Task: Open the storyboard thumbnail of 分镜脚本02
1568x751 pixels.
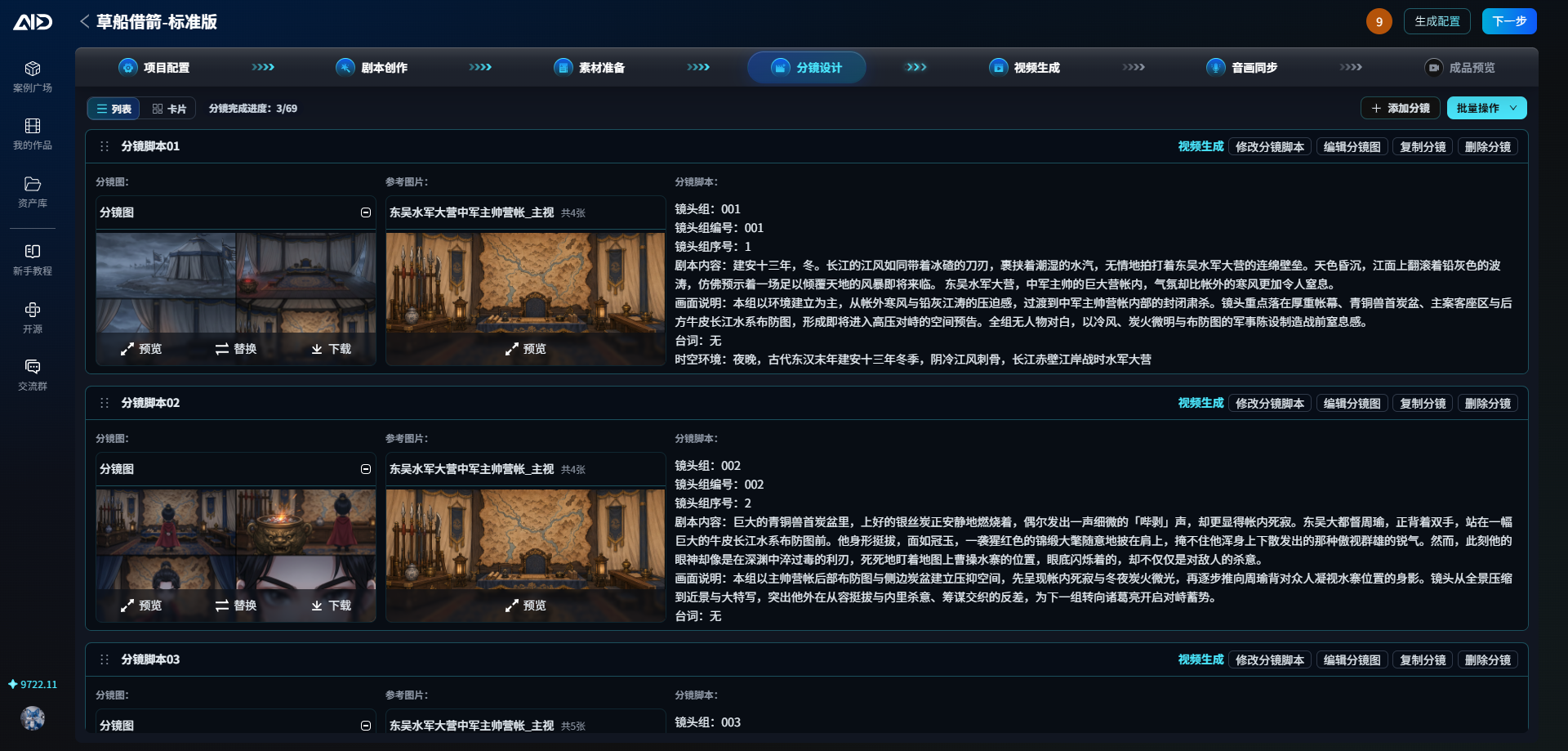Action: tap(236, 539)
